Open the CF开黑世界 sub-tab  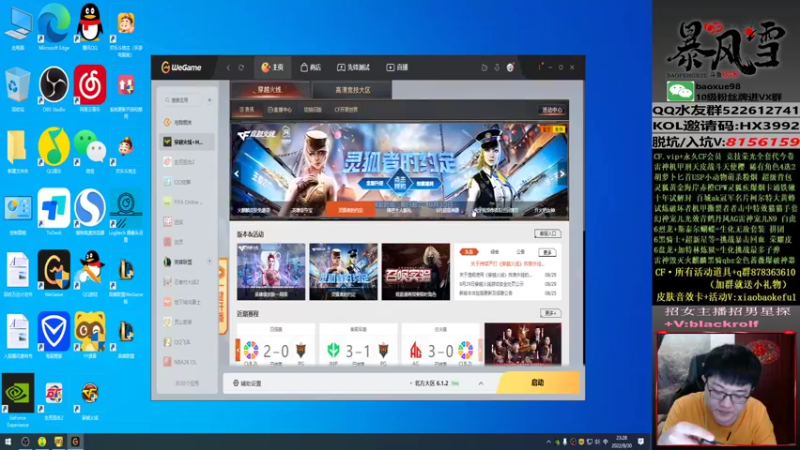pyautogui.click(x=346, y=110)
